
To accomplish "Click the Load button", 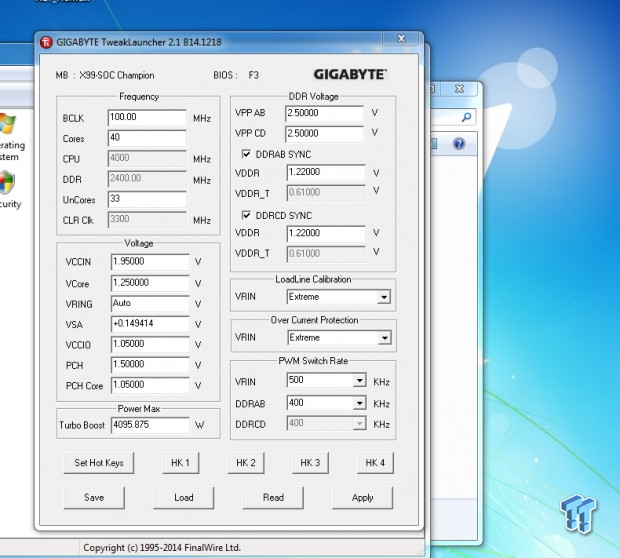I will coord(183,497).
